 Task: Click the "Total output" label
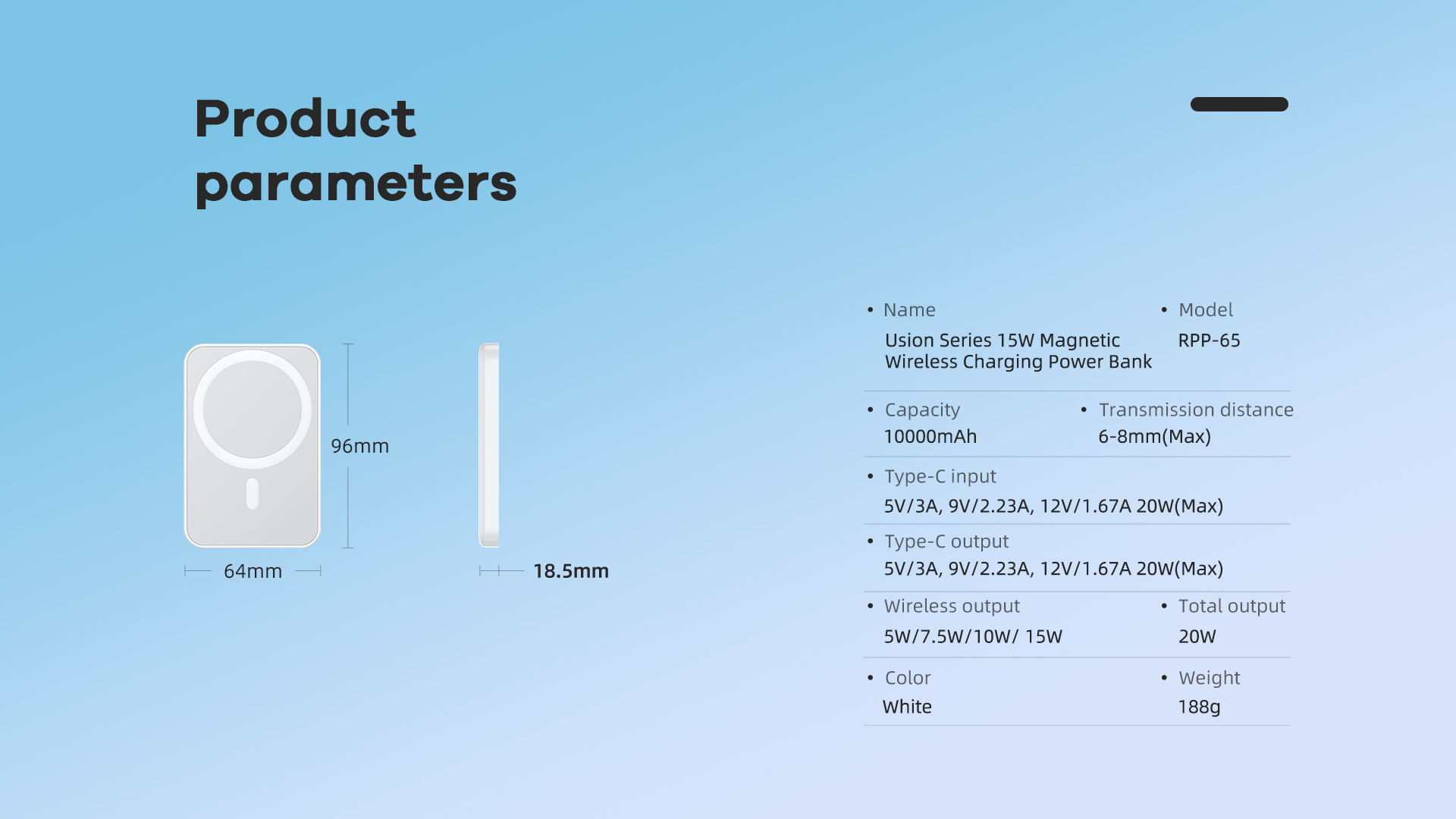[1232, 606]
